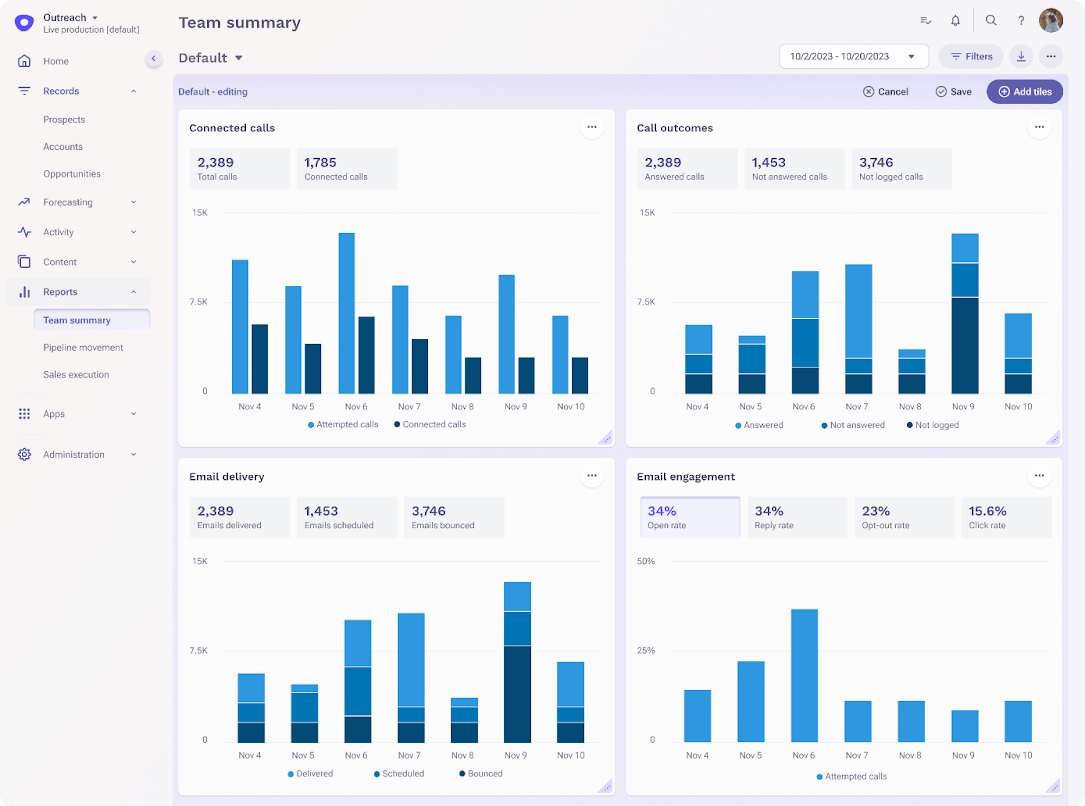Click the tasks checklist icon in the header
The width and height of the screenshot is (1085, 806).
pos(925,20)
